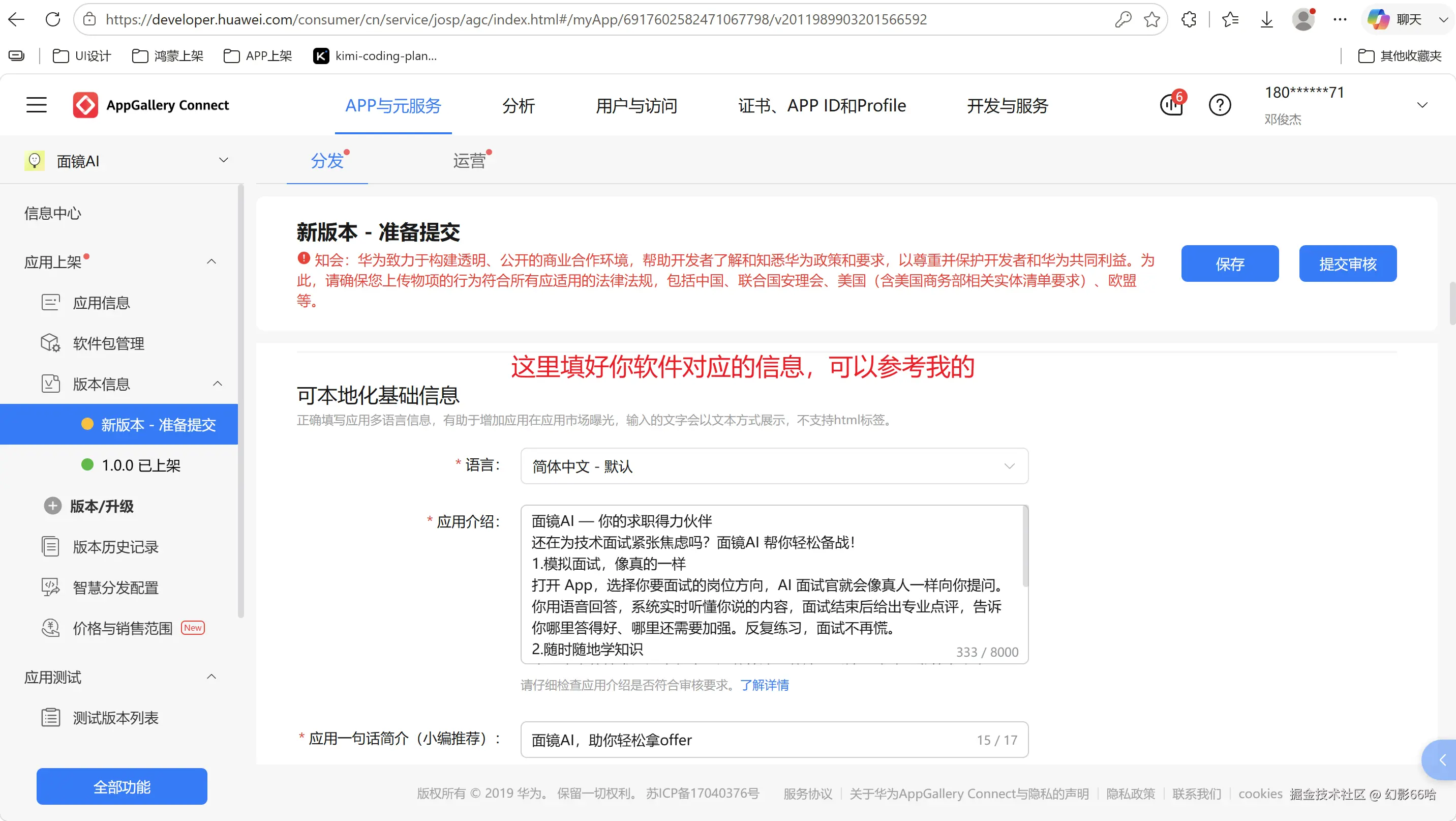Open the 服务协议 footer link
The height and width of the screenshot is (821, 1456).
click(x=808, y=794)
